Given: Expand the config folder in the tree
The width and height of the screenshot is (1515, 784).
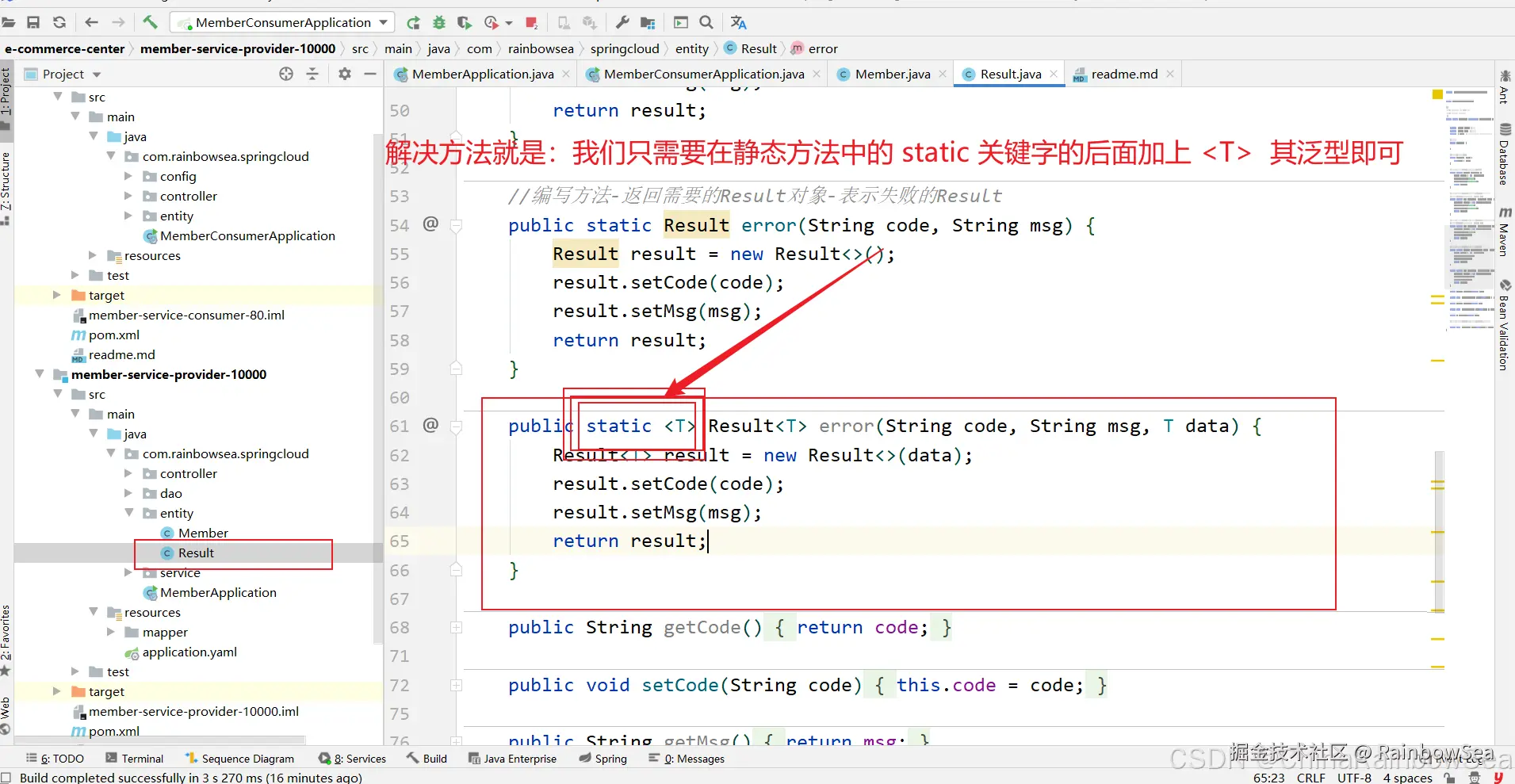Looking at the screenshot, I should (x=128, y=176).
